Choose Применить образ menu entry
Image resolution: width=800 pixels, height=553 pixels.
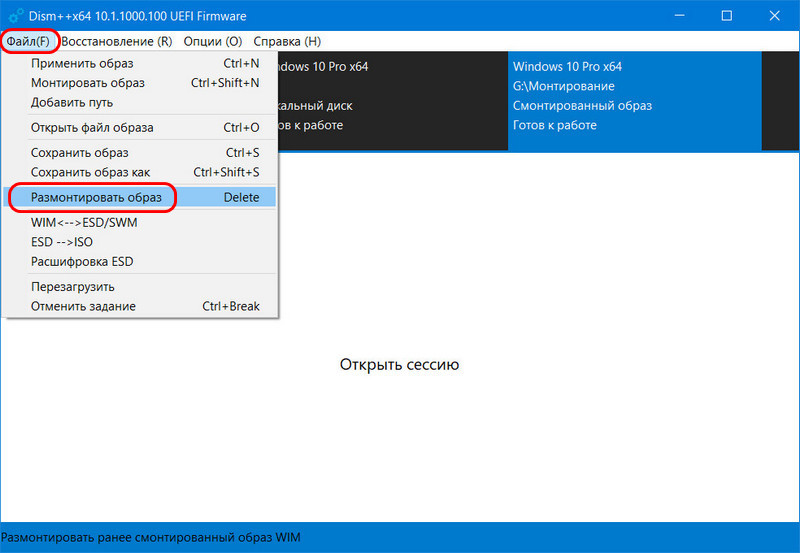(x=140, y=63)
